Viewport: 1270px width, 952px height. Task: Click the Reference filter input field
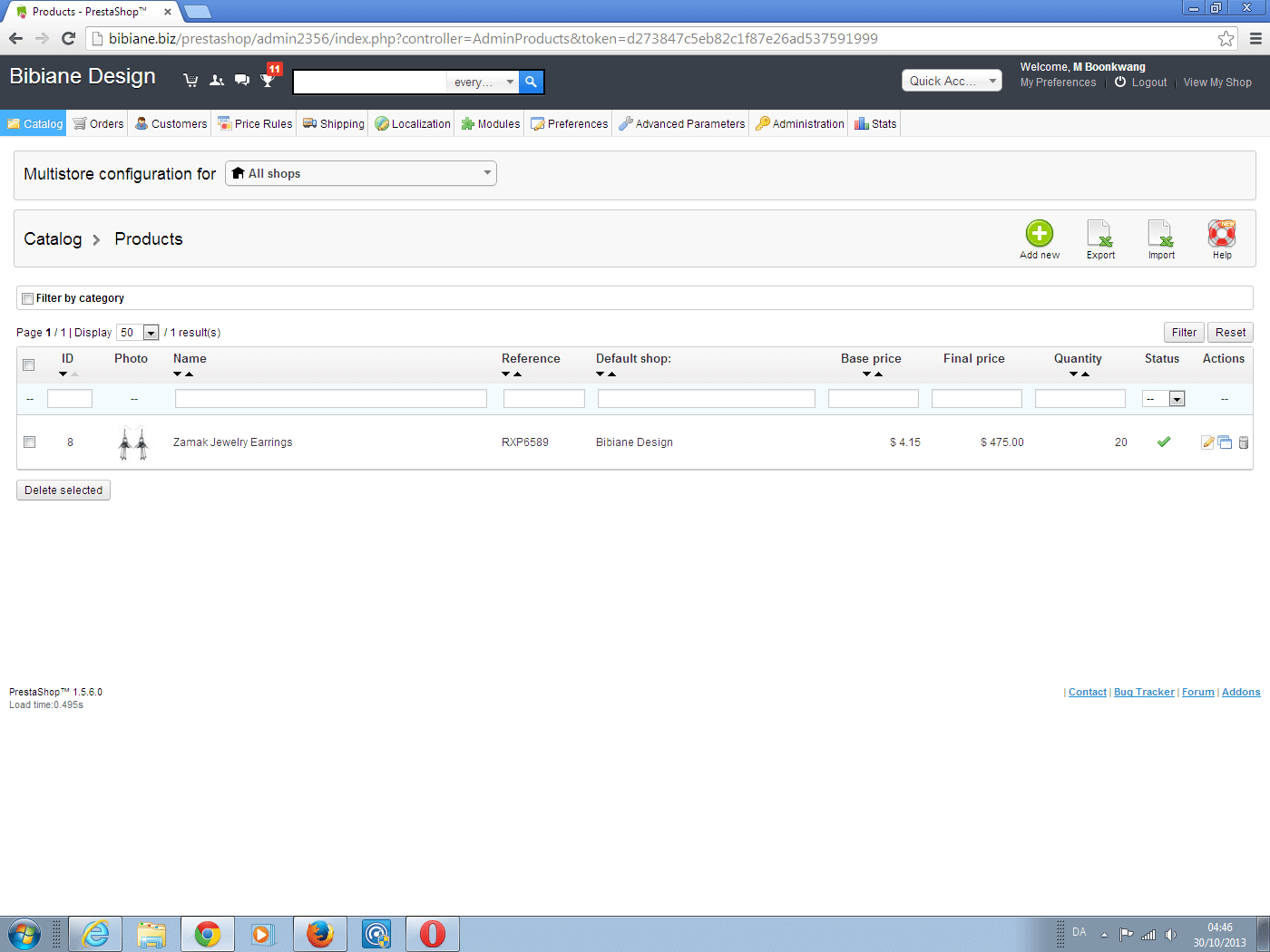point(544,399)
